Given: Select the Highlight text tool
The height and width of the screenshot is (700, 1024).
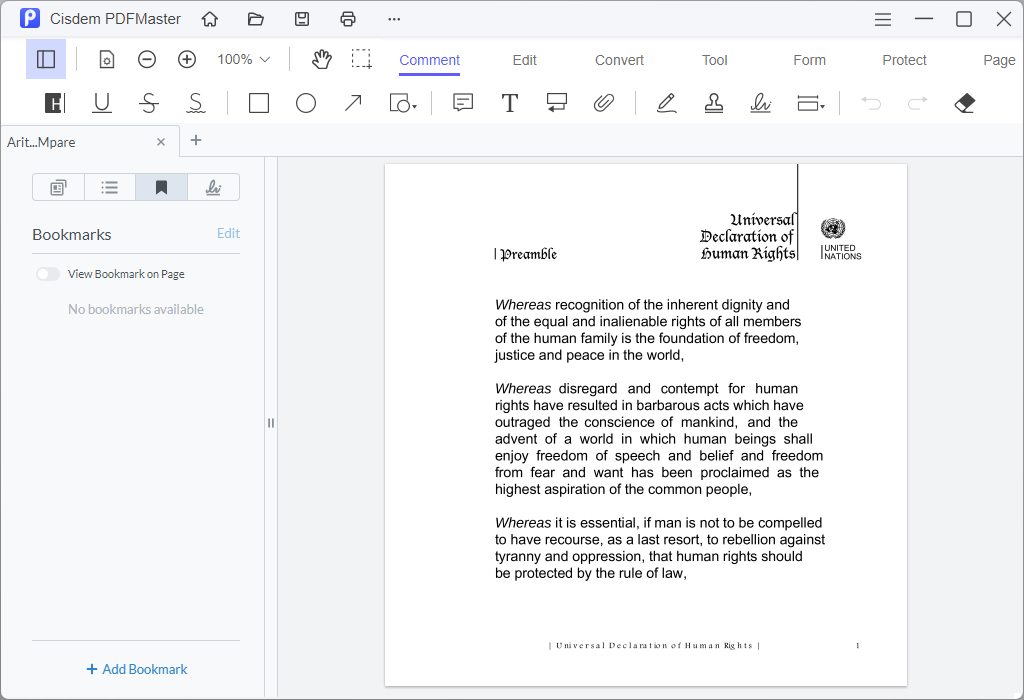Looking at the screenshot, I should 53,103.
